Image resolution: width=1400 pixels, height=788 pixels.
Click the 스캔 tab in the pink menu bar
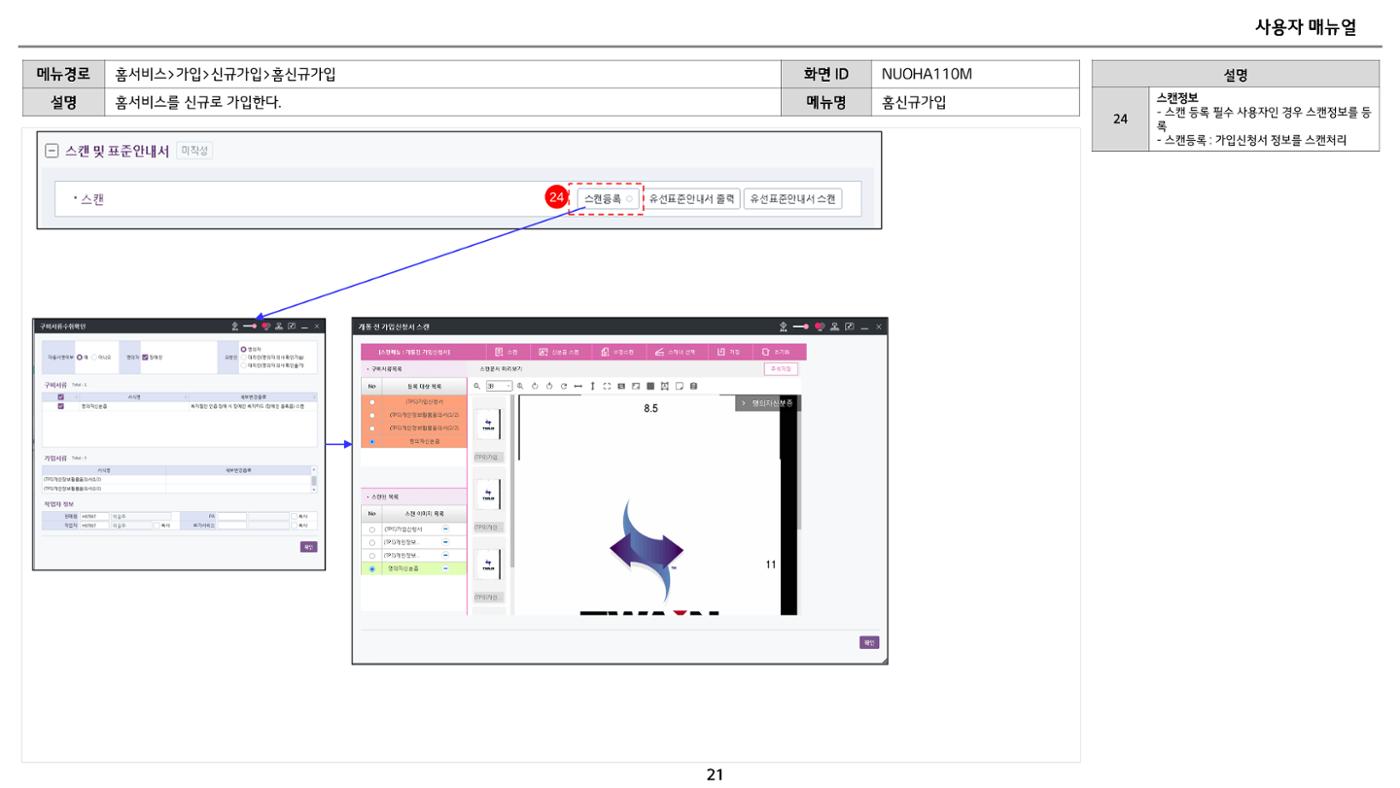(x=506, y=352)
